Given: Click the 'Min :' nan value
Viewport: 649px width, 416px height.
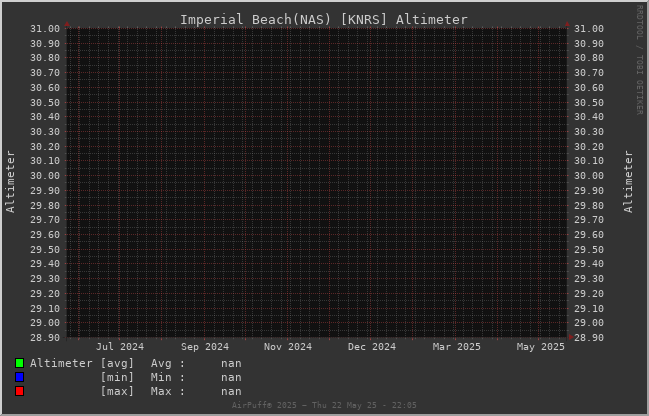Looking at the screenshot, I should pos(231,377).
